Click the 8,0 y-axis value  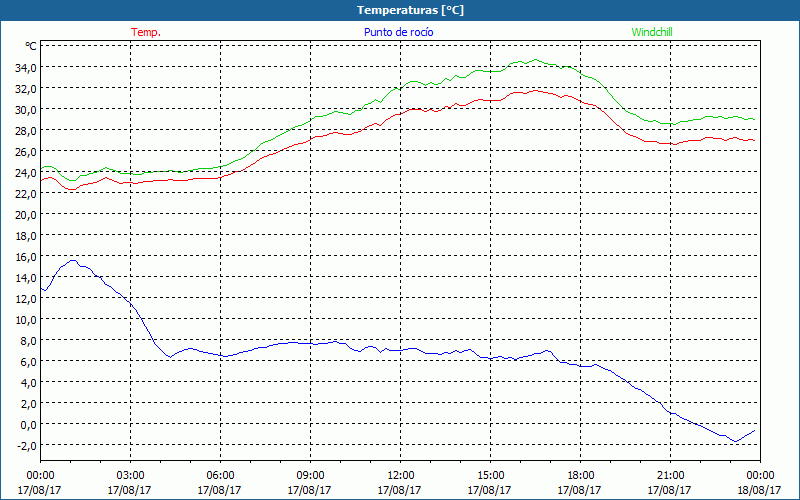point(28,340)
